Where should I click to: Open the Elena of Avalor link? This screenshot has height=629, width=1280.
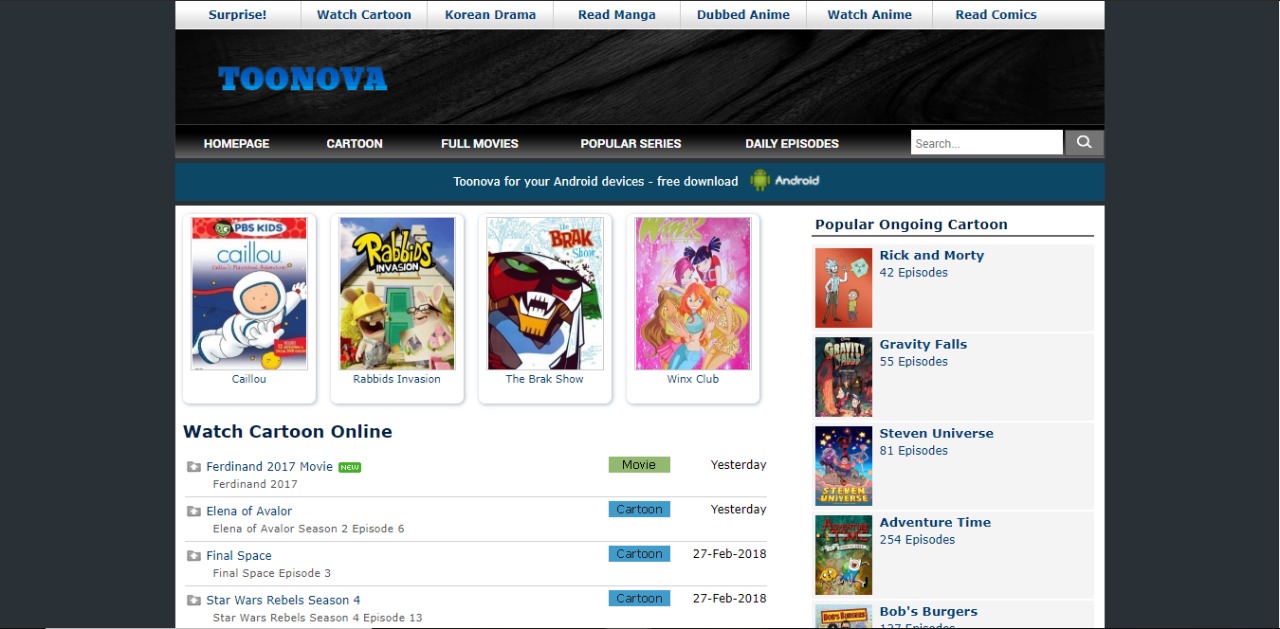(249, 511)
